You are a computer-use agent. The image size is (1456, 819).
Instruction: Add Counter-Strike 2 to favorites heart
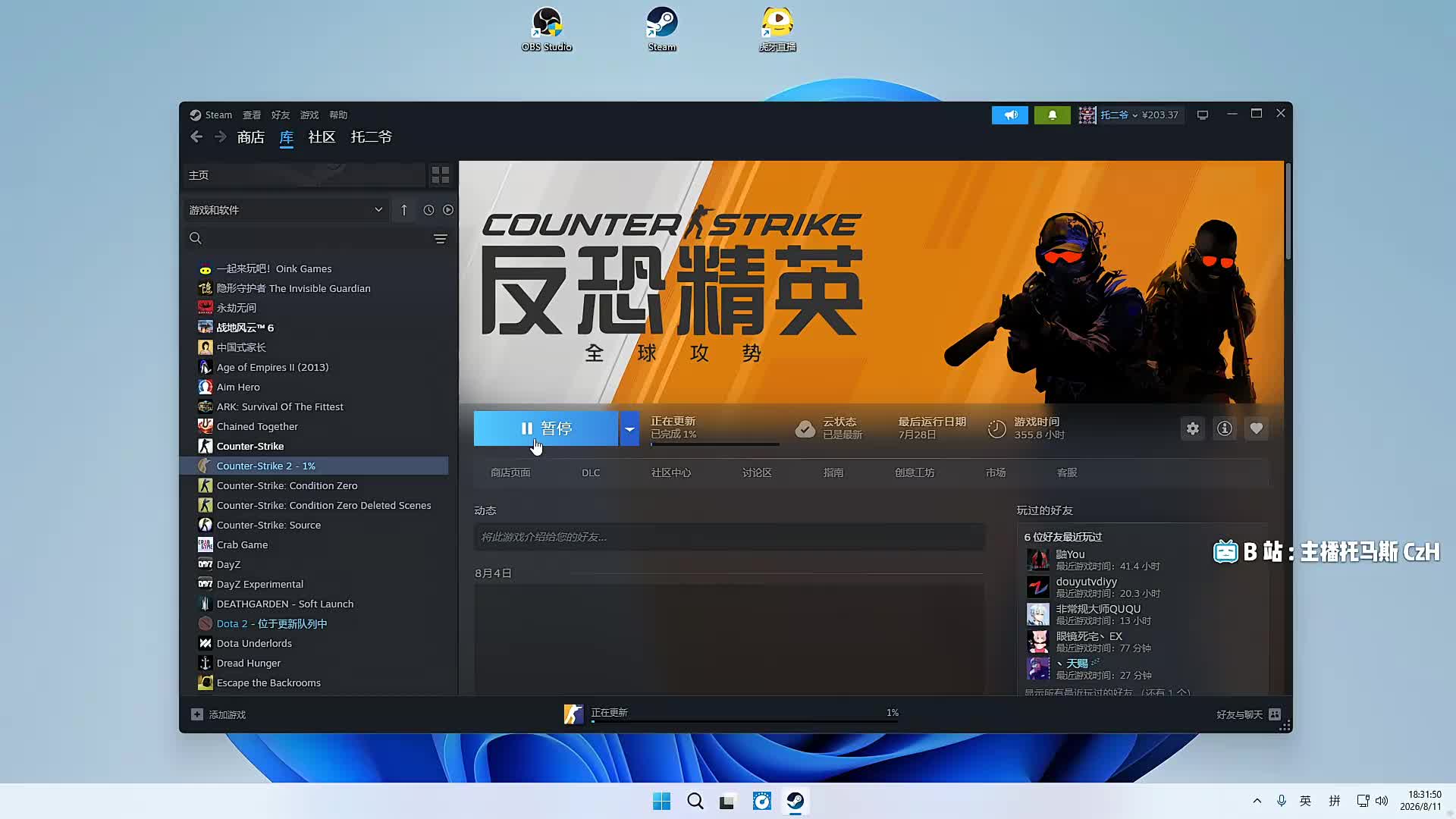coord(1257,428)
